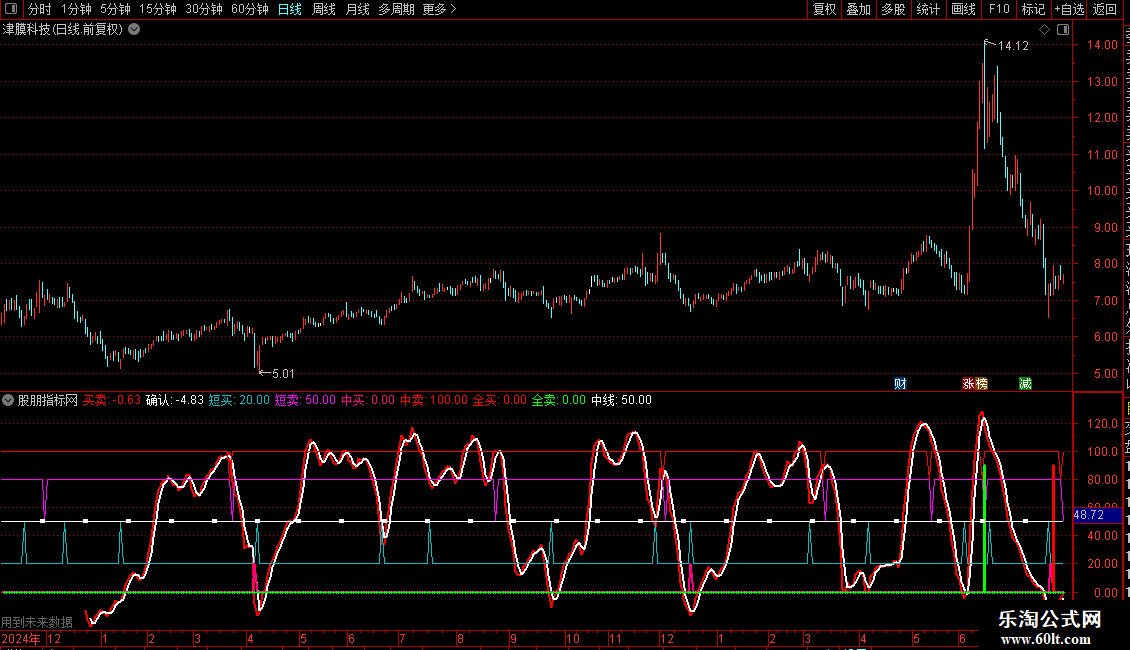
Task: Click the 5.00 price axis label
Action: pyautogui.click(x=1105, y=374)
